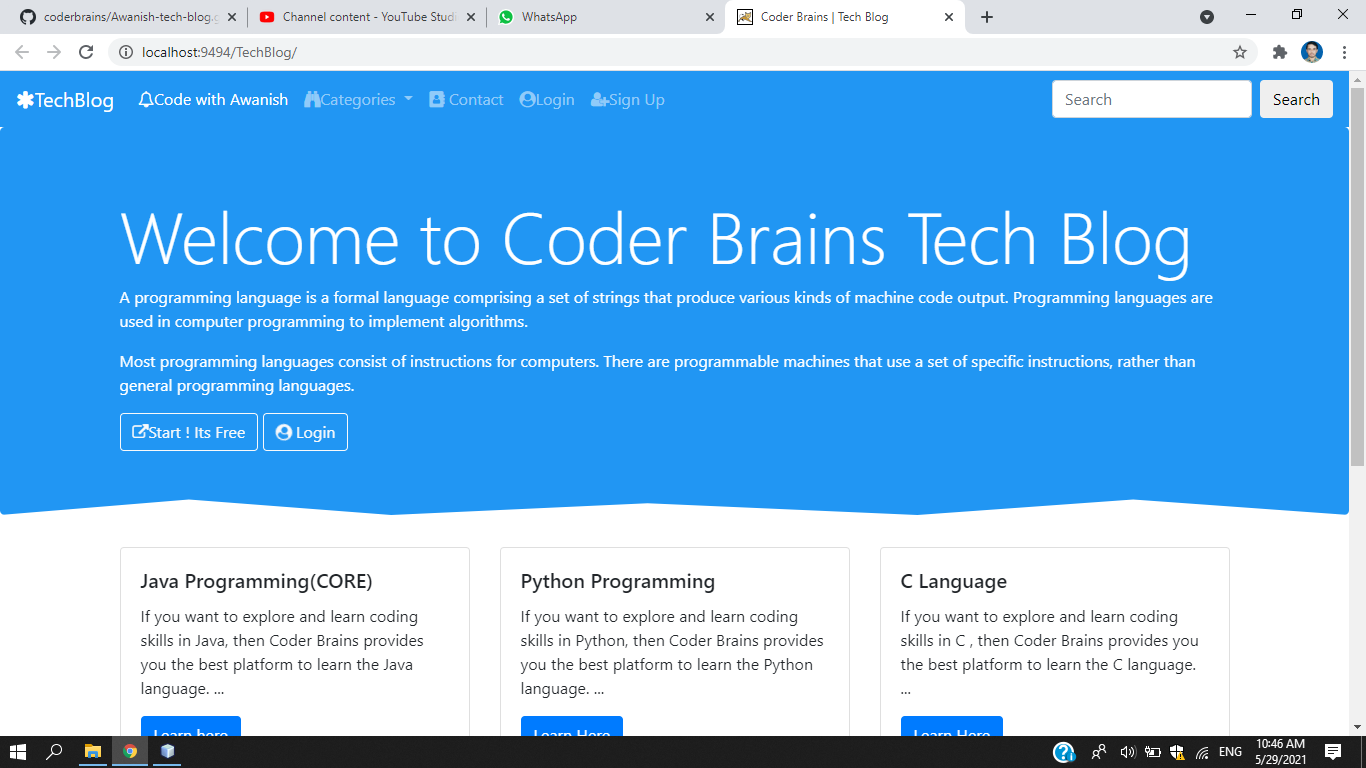
Task: Click the Login button in the hero banner
Action: [305, 432]
